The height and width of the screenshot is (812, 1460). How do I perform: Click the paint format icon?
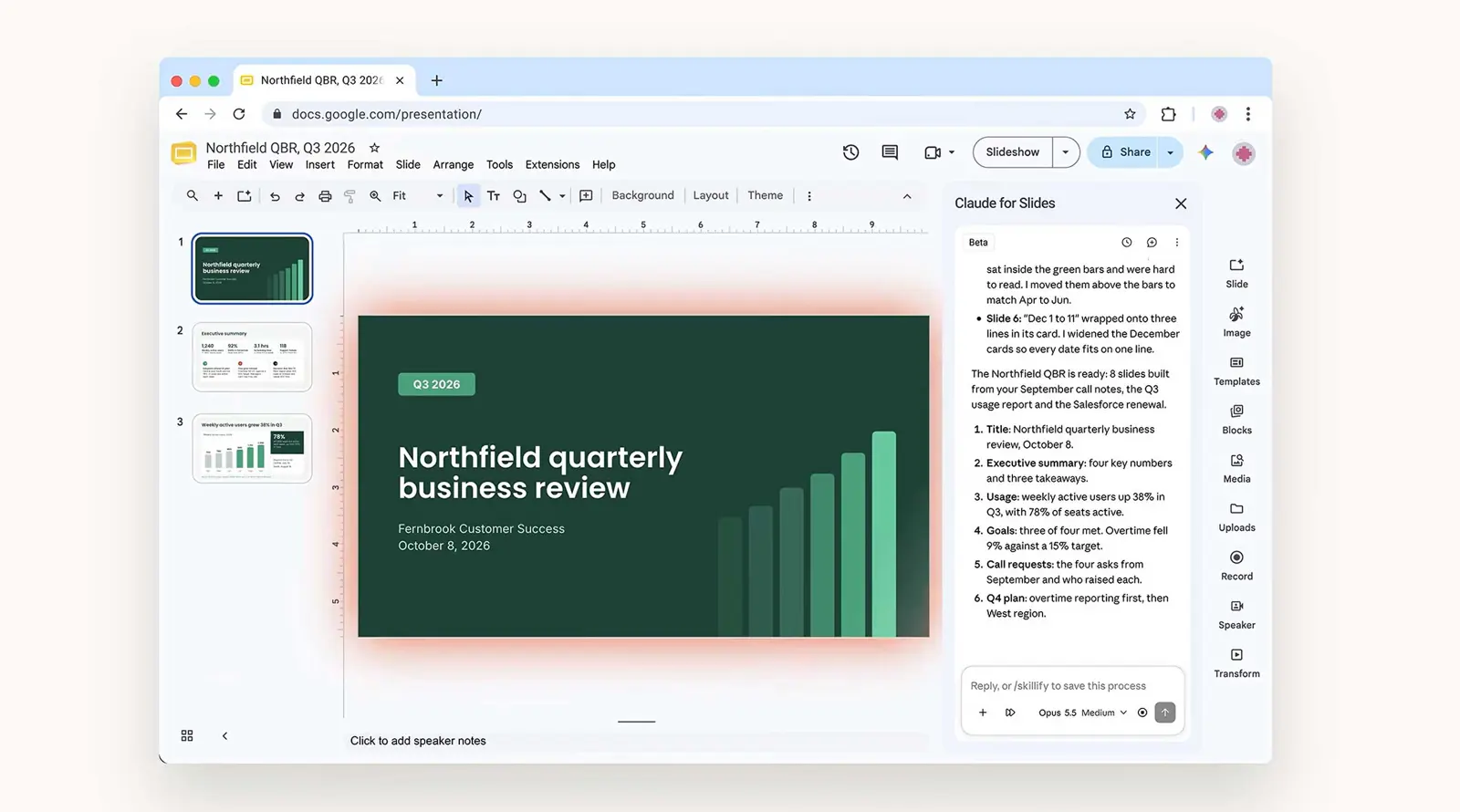[x=349, y=196]
